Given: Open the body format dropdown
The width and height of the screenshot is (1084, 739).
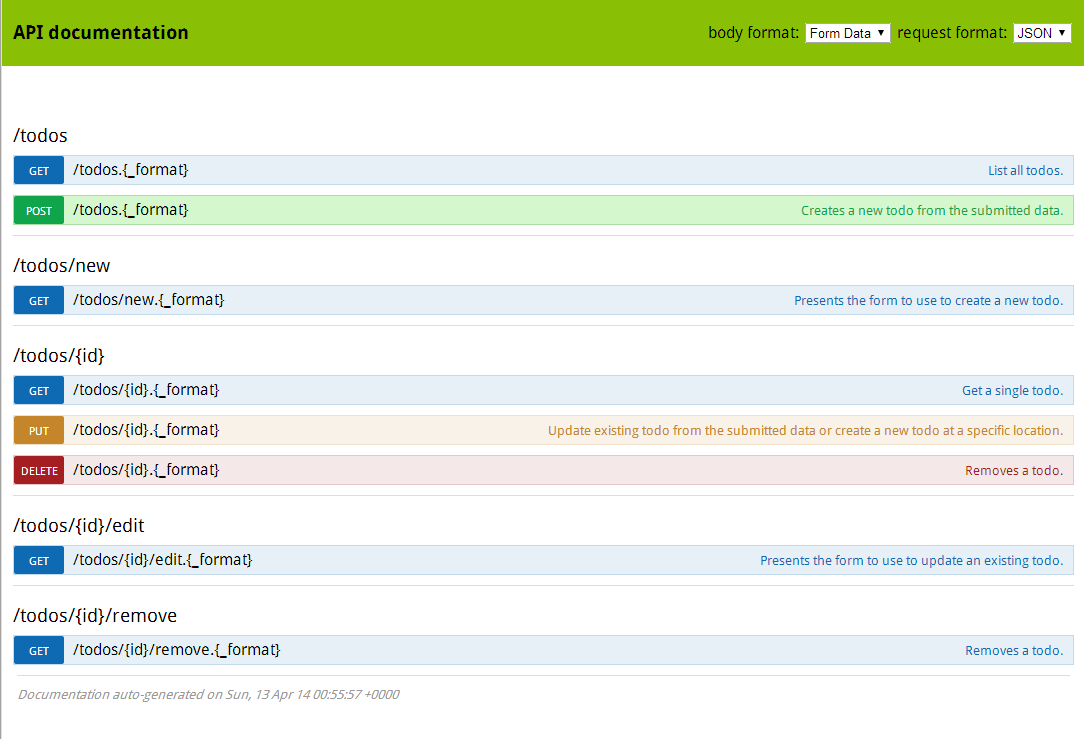Looking at the screenshot, I should coord(848,33).
